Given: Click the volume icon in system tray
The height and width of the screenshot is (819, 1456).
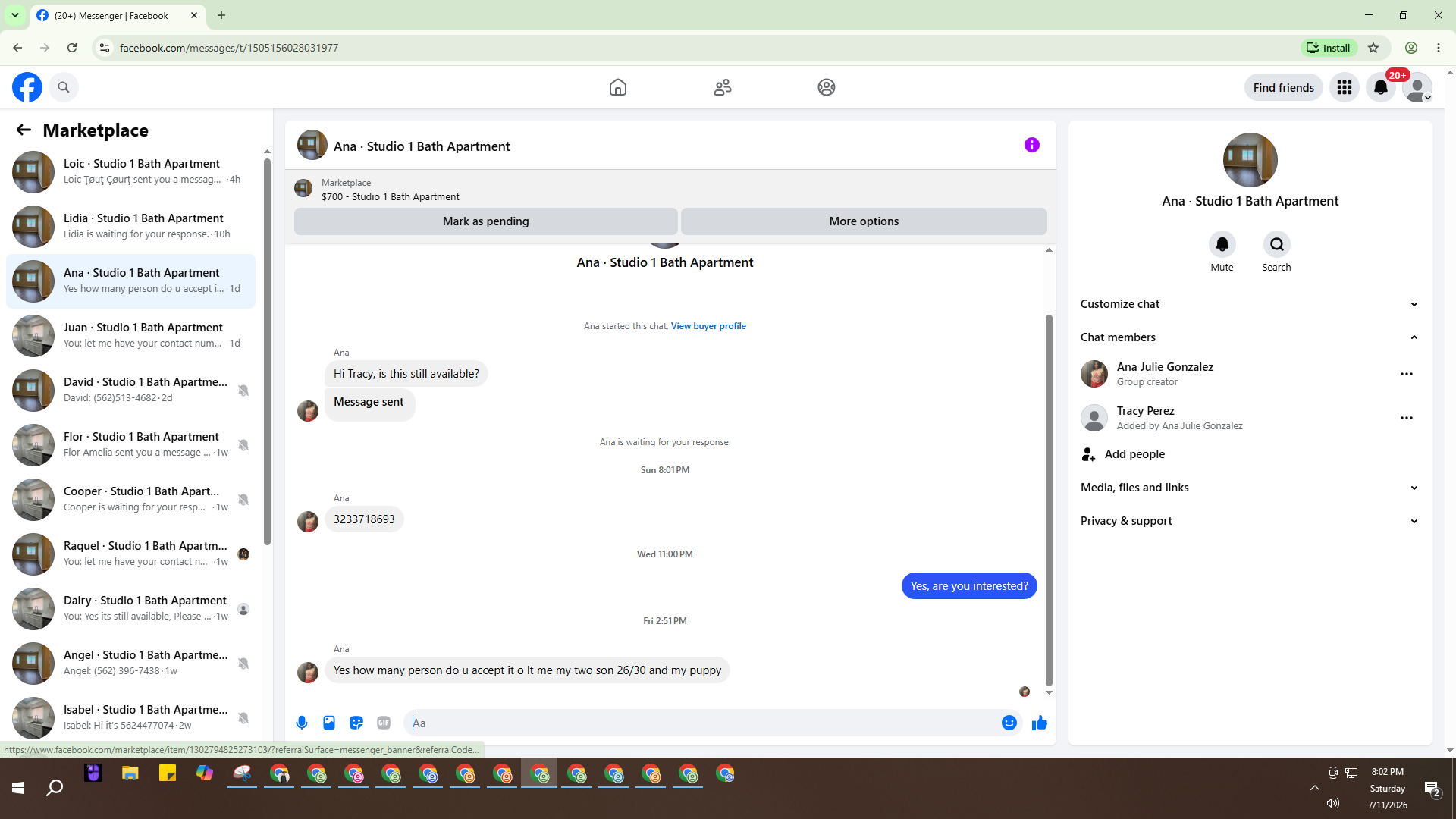Looking at the screenshot, I should 1333,803.
